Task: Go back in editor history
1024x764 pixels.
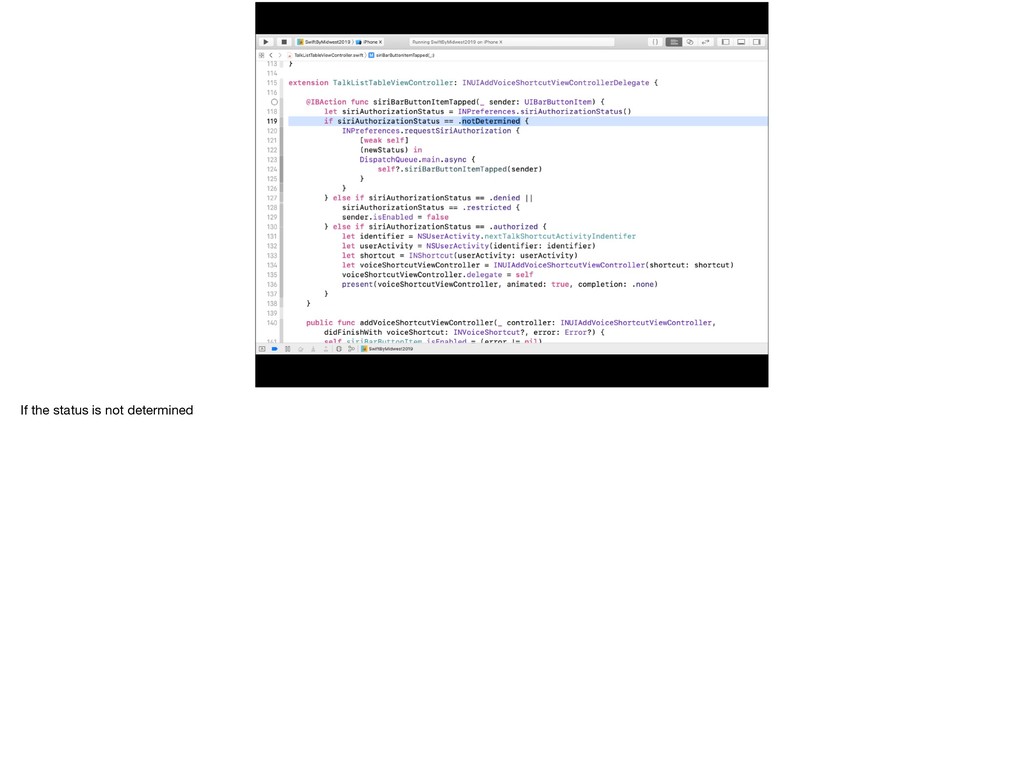Action: (x=271, y=56)
